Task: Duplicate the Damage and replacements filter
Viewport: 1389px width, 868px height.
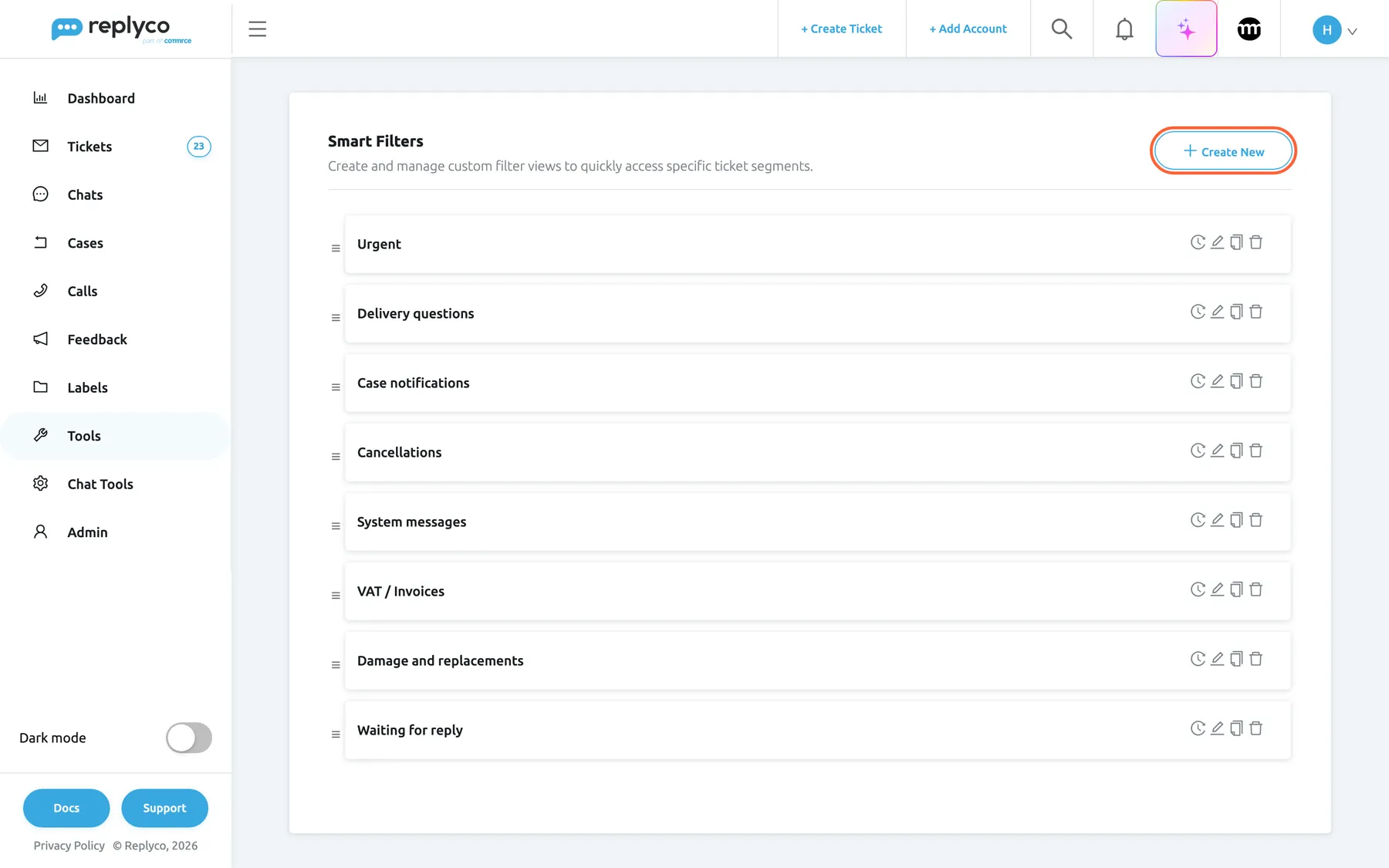Action: [1236, 659]
